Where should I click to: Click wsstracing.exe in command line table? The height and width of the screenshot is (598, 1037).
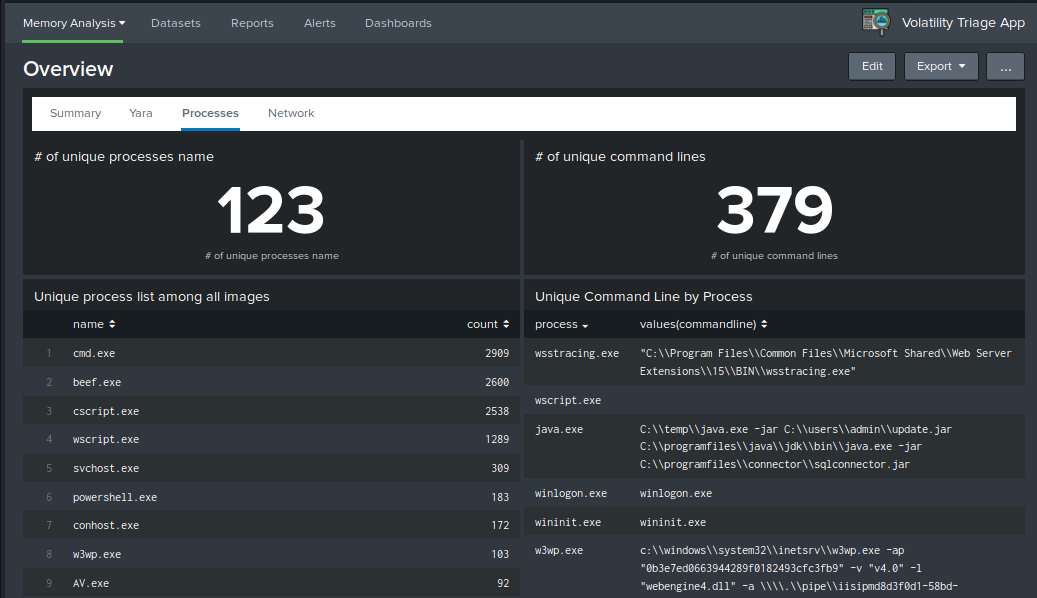coord(577,353)
